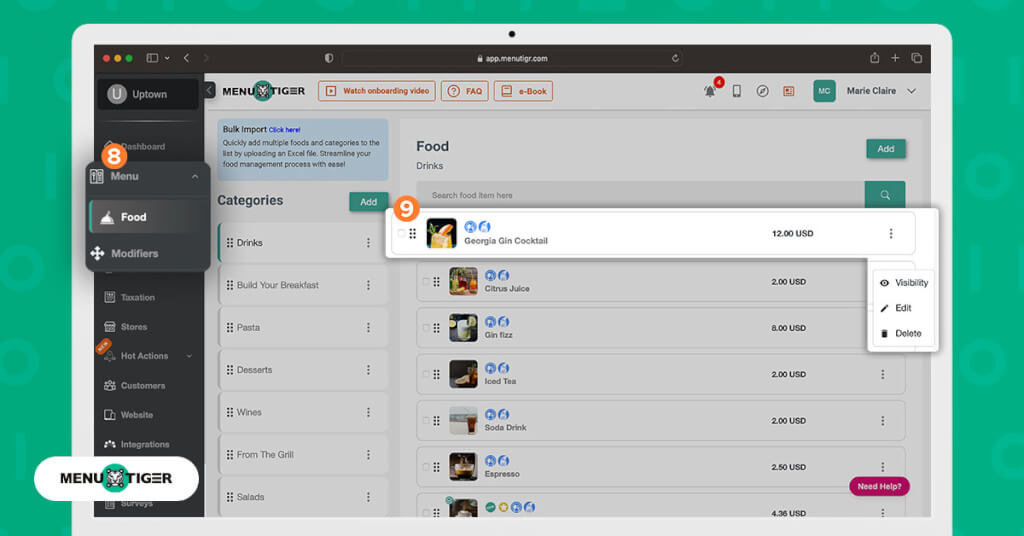The width and height of the screenshot is (1024, 536).
Task: Open Safari sidebar toggle dropdown arrow
Action: 167,58
